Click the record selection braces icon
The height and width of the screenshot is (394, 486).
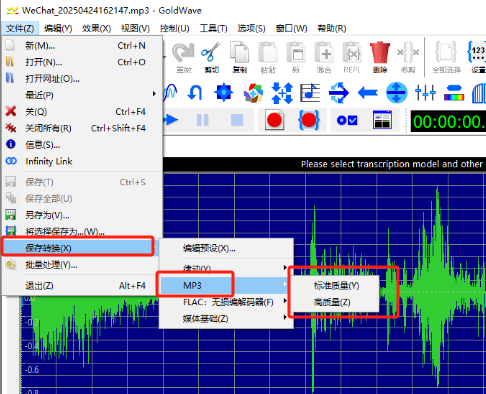(309, 120)
